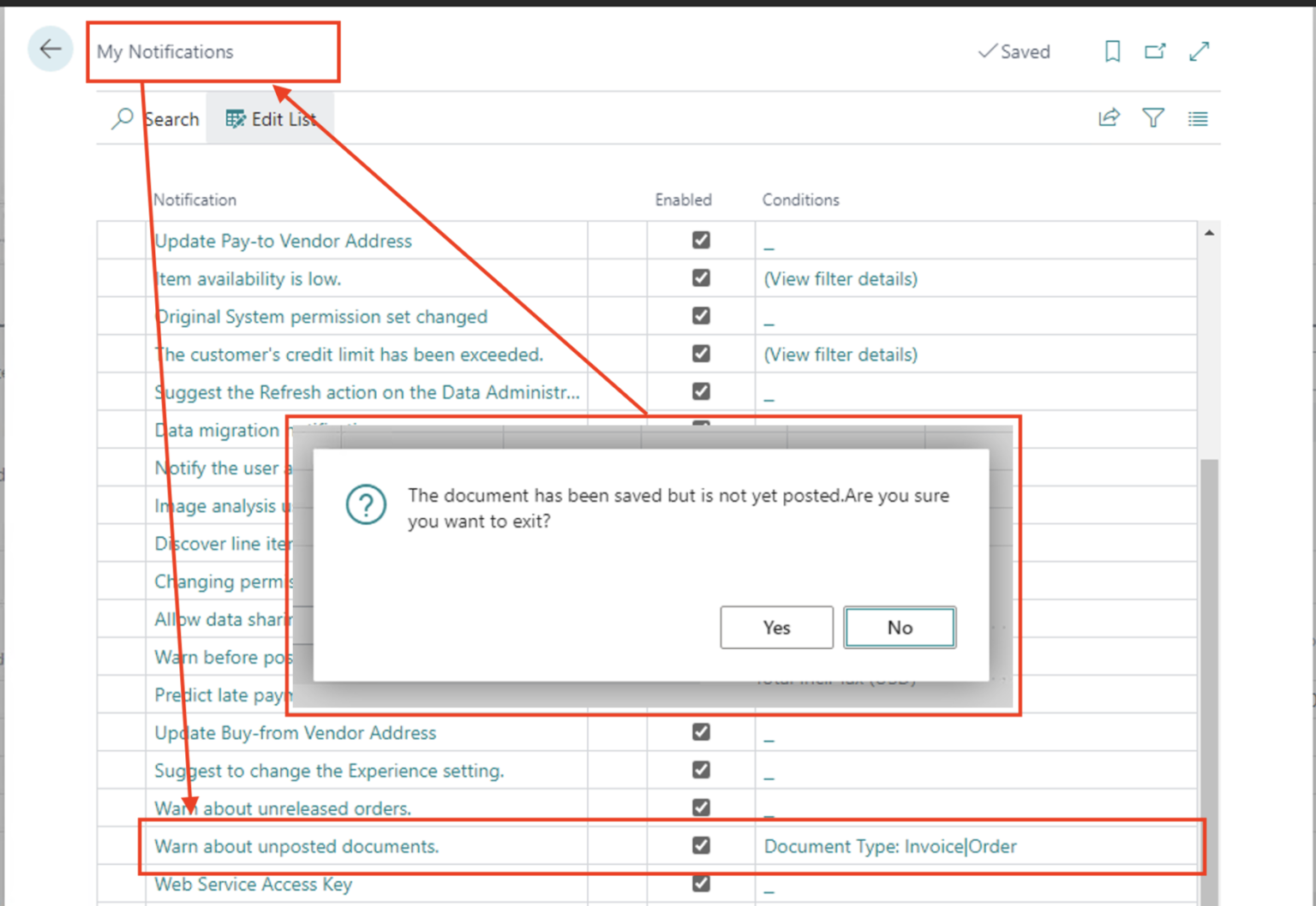Click the Share icon
Image resolution: width=1316 pixels, height=906 pixels.
click(x=1109, y=117)
